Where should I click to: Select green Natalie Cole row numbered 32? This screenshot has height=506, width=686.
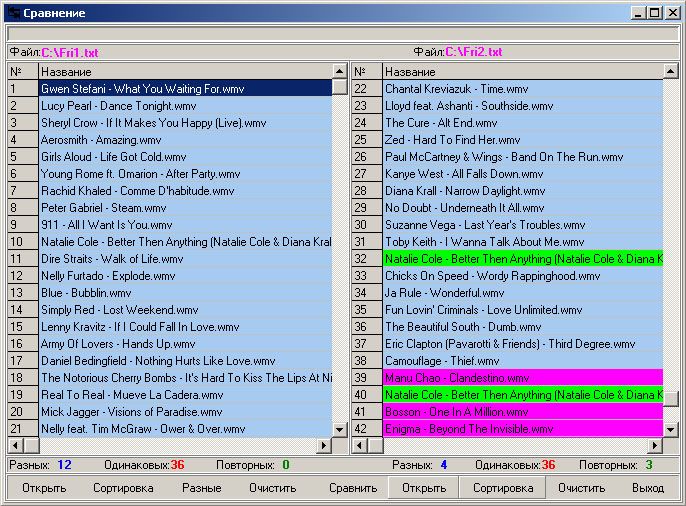click(x=523, y=259)
